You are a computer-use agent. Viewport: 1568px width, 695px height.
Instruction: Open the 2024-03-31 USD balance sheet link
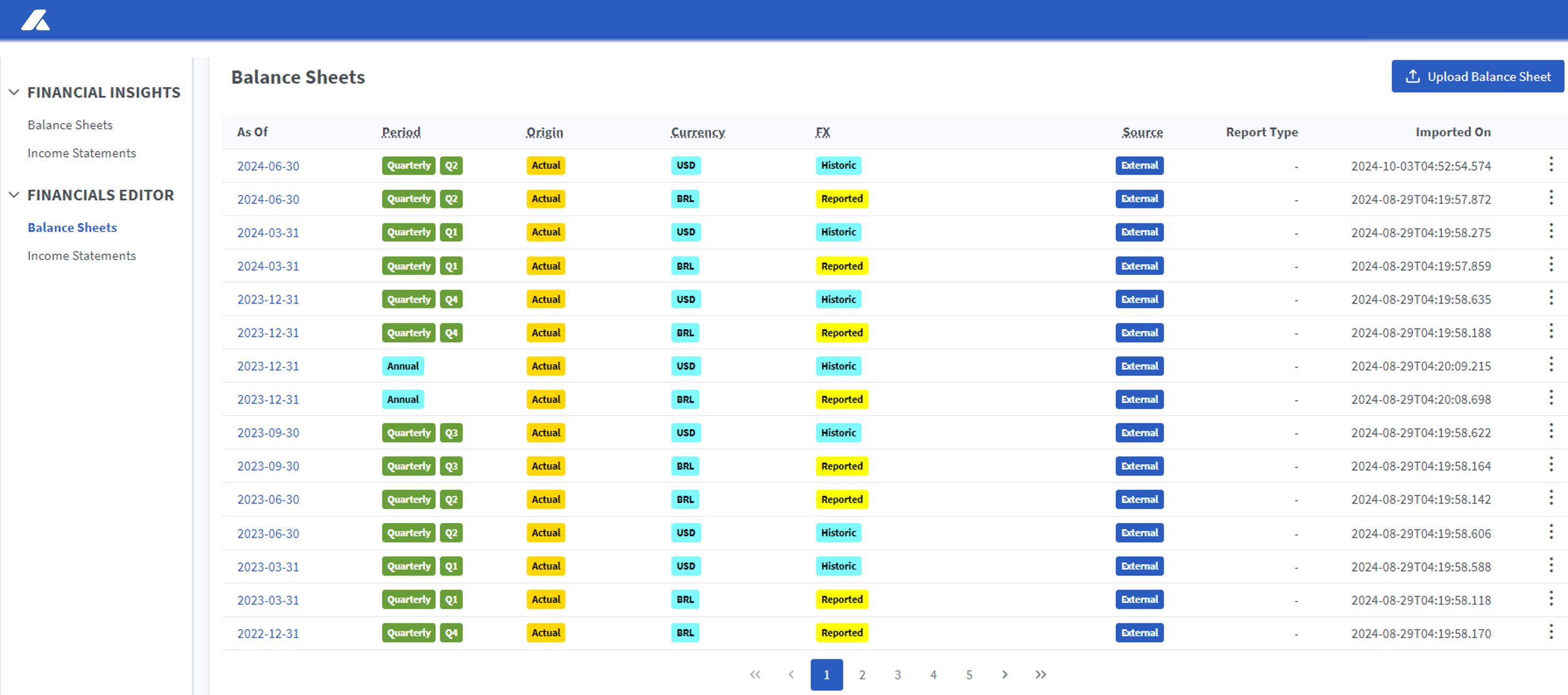(x=268, y=233)
